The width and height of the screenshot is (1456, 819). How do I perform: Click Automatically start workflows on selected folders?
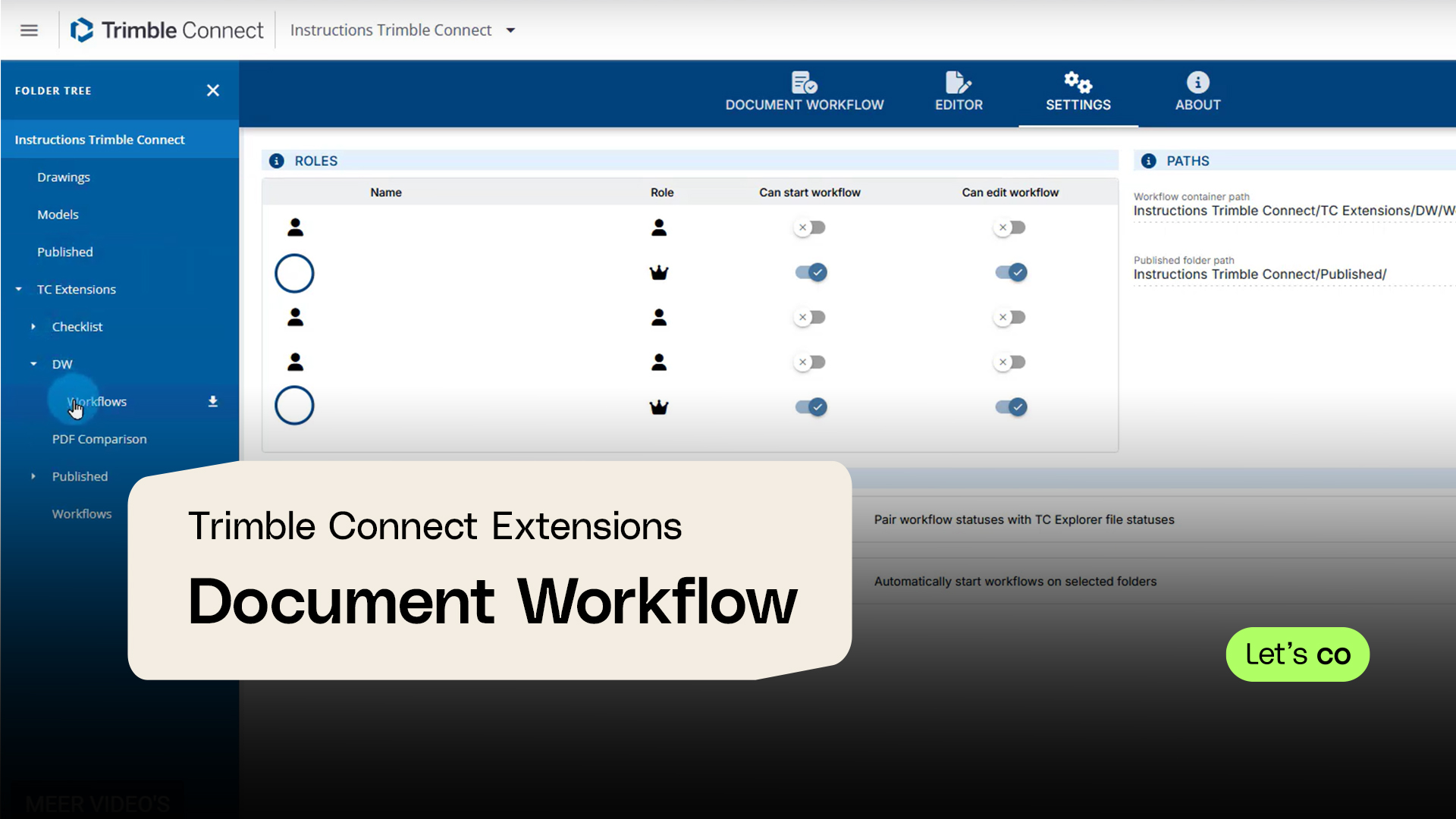point(1015,582)
